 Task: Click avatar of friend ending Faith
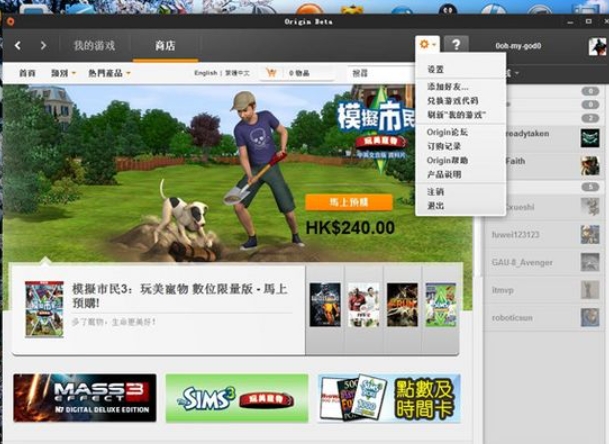(x=590, y=165)
